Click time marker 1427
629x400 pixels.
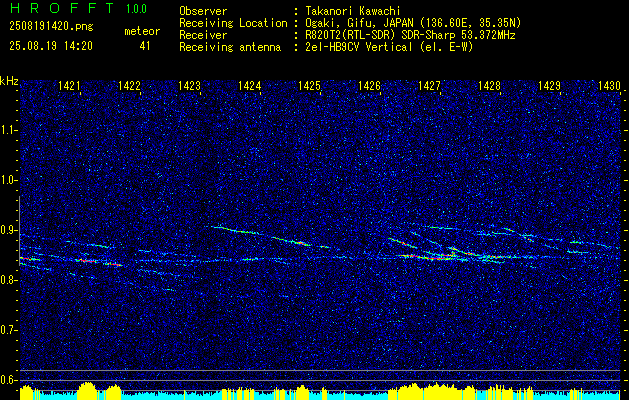point(429,85)
